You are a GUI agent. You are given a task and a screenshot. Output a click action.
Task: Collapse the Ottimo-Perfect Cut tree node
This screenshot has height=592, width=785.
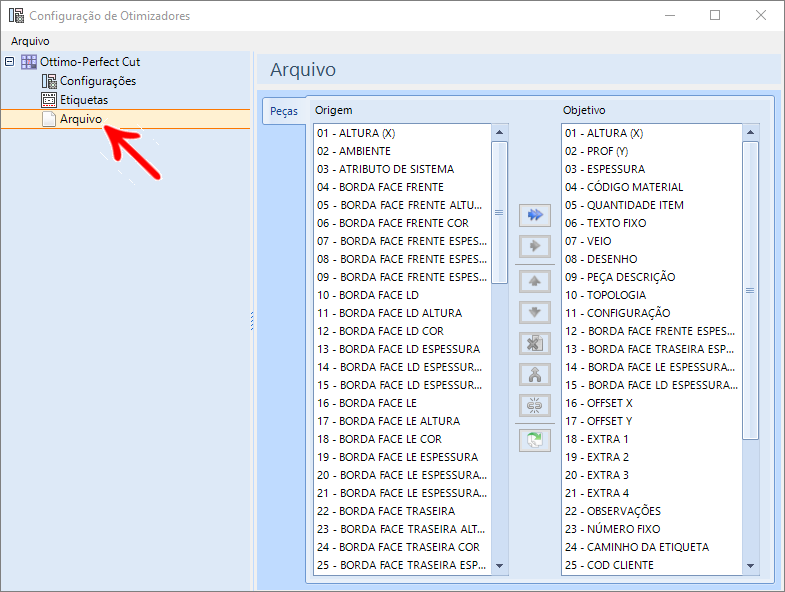pos(10,62)
